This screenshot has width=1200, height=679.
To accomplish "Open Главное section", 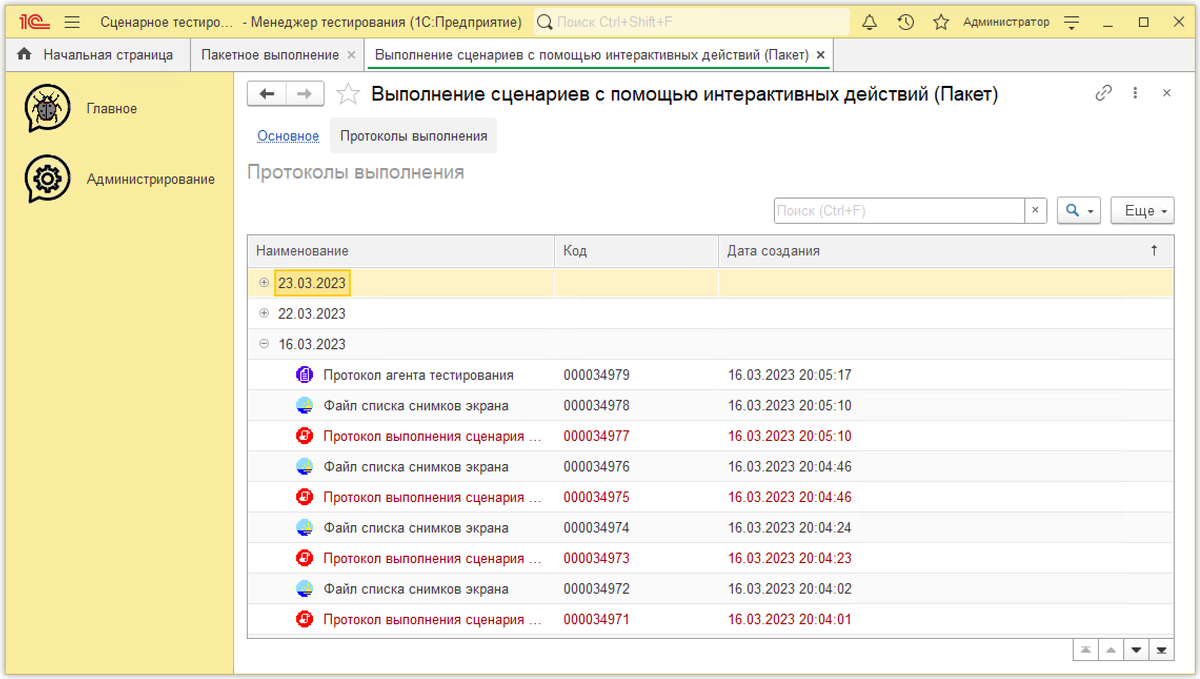I will click(x=112, y=108).
